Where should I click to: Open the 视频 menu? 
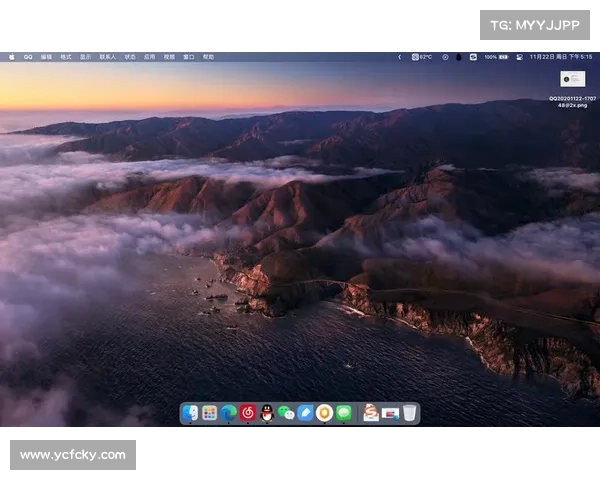click(x=169, y=57)
